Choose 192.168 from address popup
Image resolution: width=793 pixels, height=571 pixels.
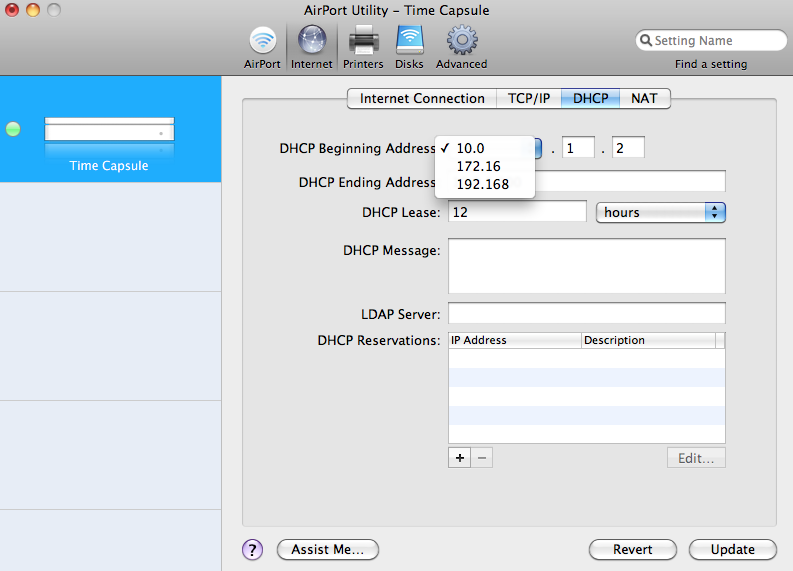coord(485,184)
